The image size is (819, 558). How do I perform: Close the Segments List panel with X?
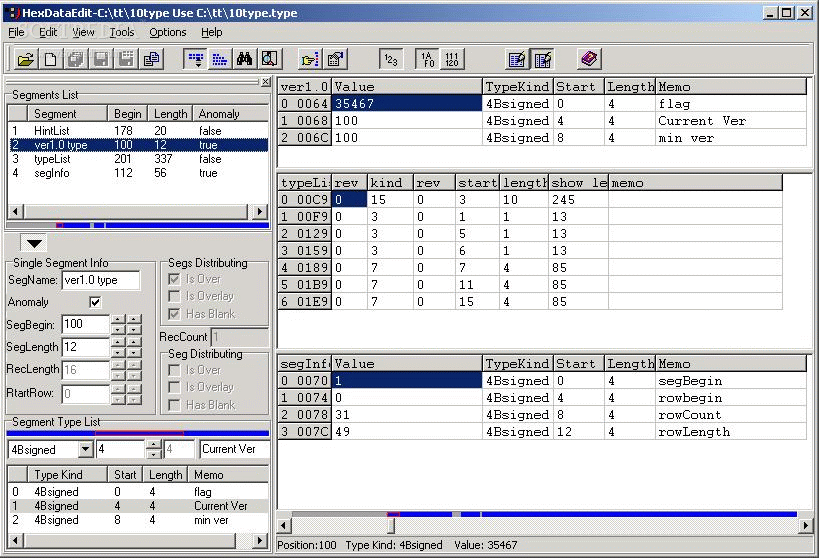[265, 82]
